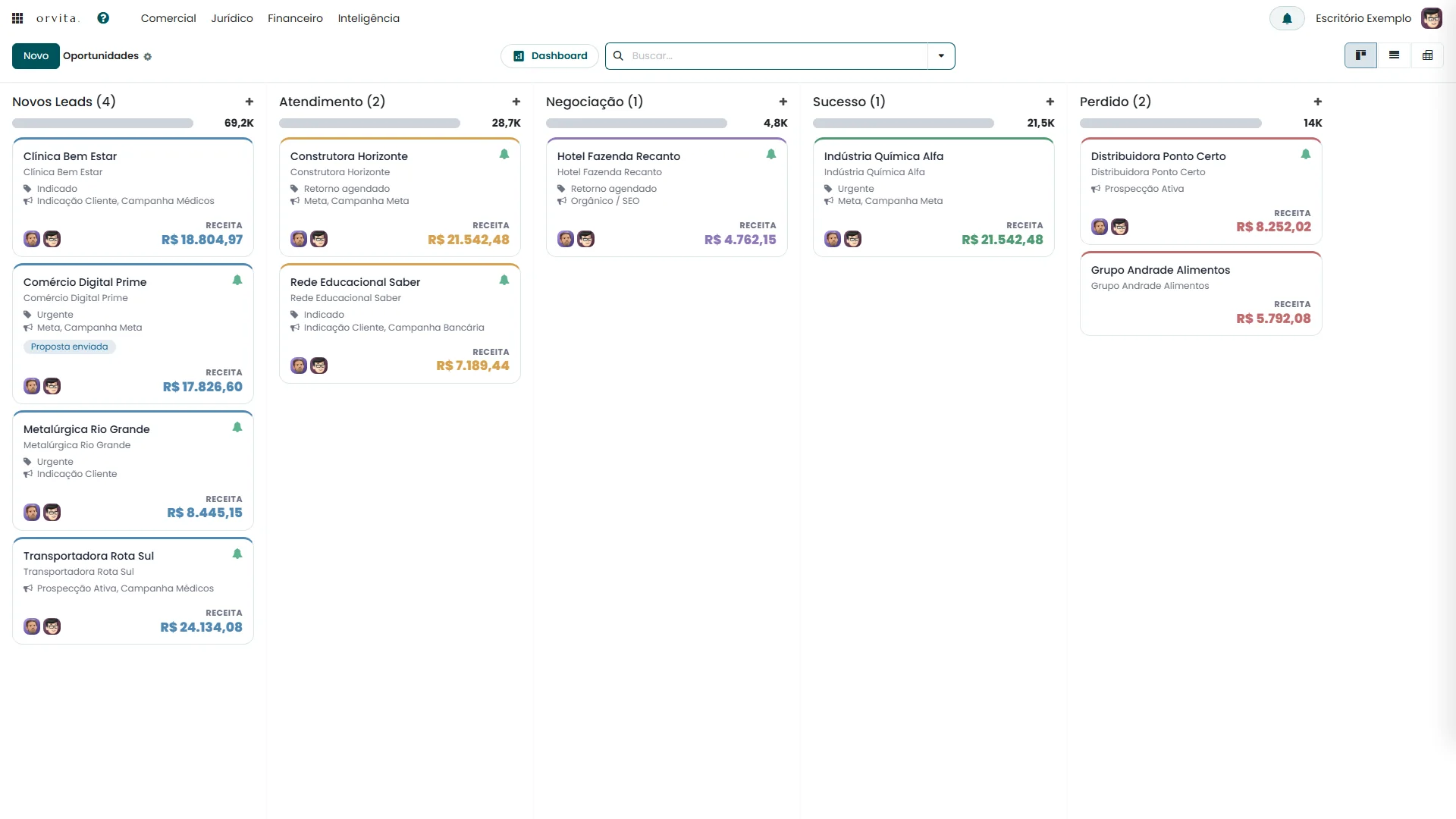Expand the search options dropdown arrow
1456x819 pixels.
(x=941, y=56)
